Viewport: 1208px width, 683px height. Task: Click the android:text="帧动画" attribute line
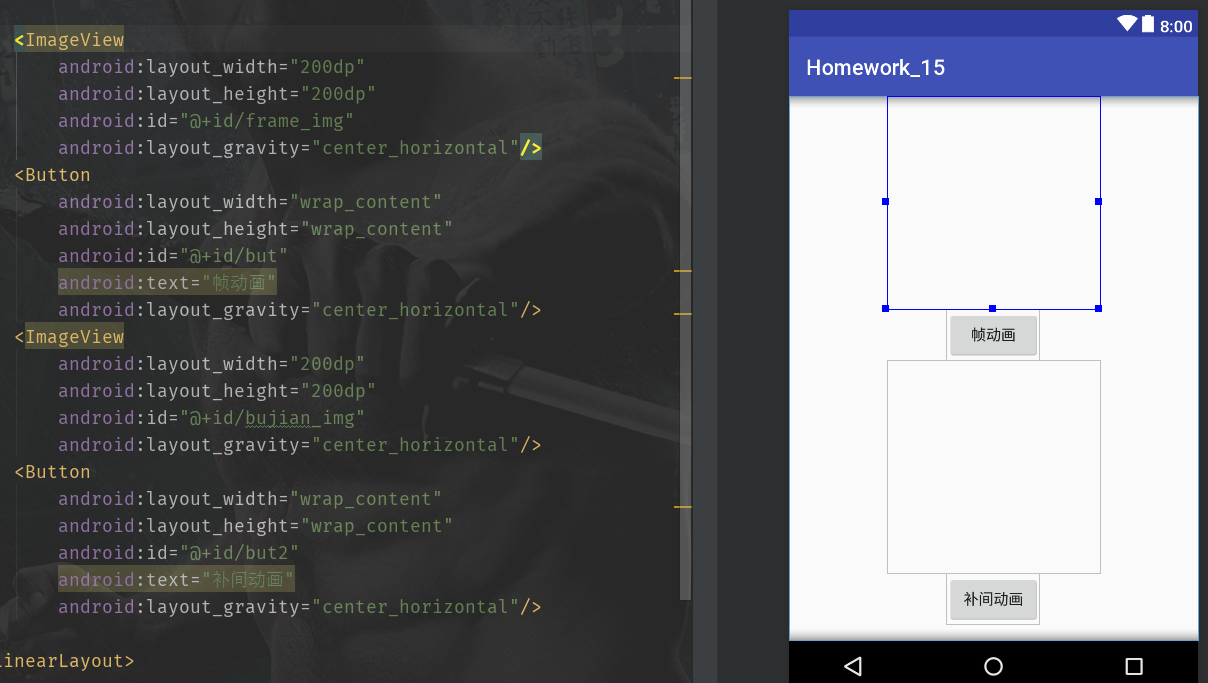click(x=167, y=283)
